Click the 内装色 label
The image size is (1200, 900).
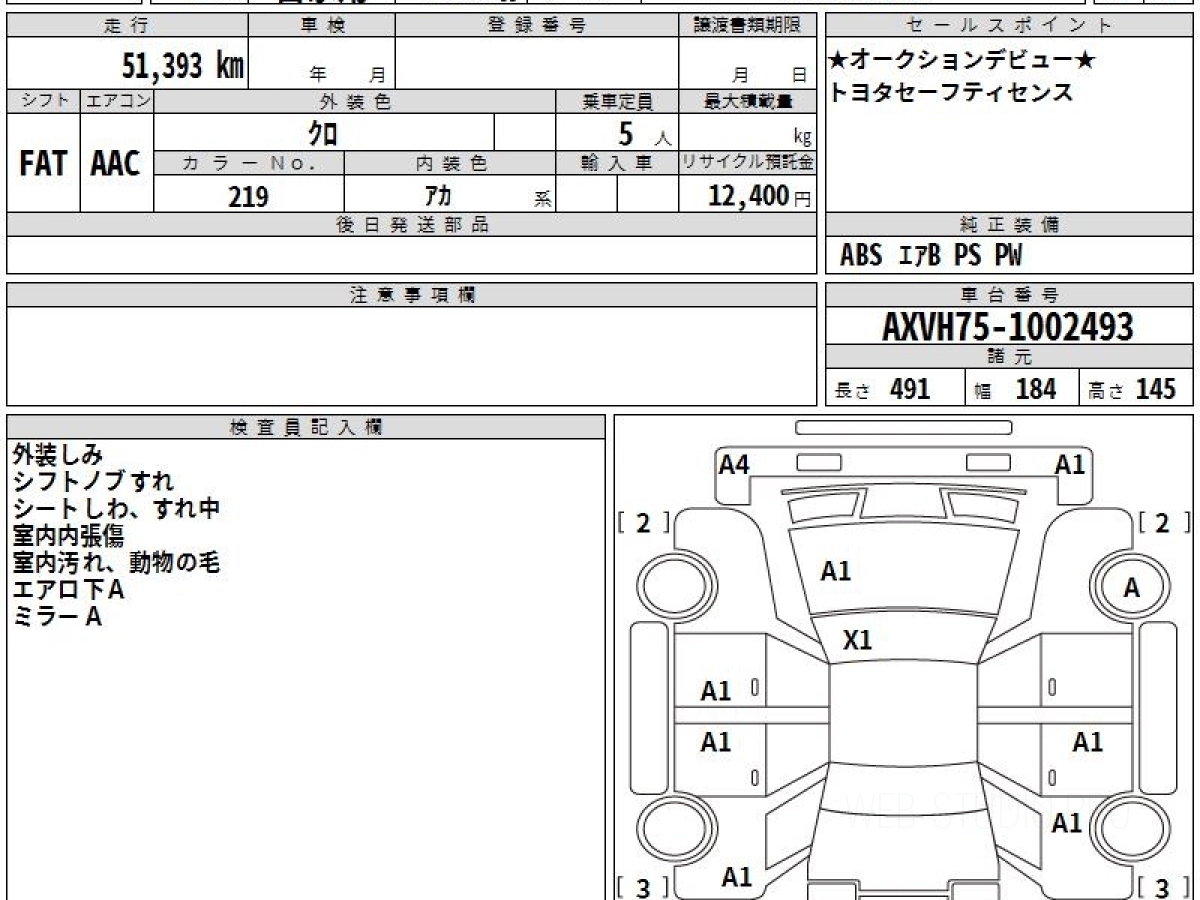coord(450,164)
